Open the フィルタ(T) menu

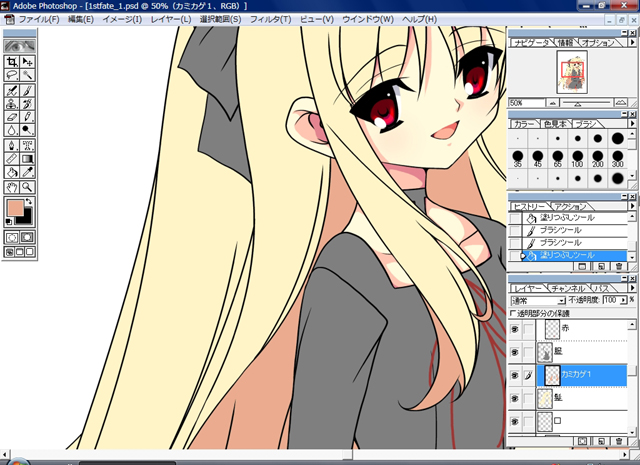pyautogui.click(x=271, y=19)
